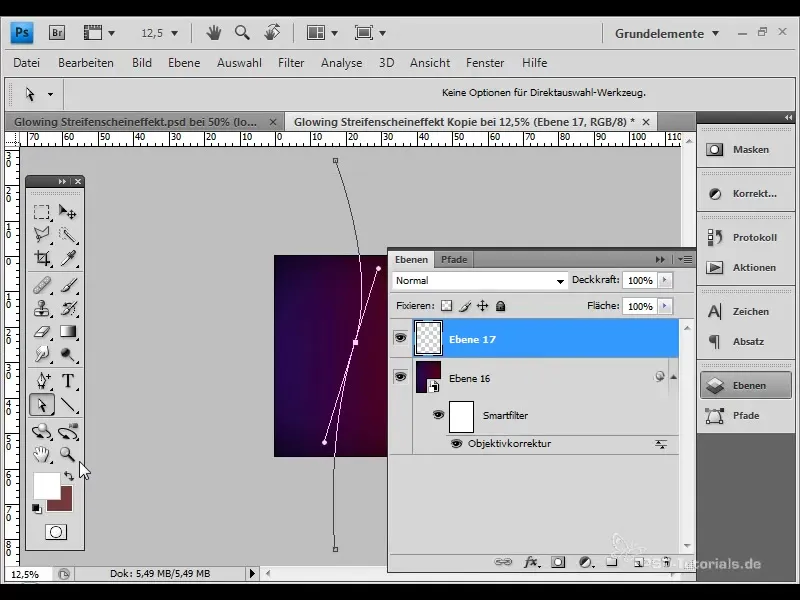Select the Healing Brush tool
The width and height of the screenshot is (800, 600).
42,285
